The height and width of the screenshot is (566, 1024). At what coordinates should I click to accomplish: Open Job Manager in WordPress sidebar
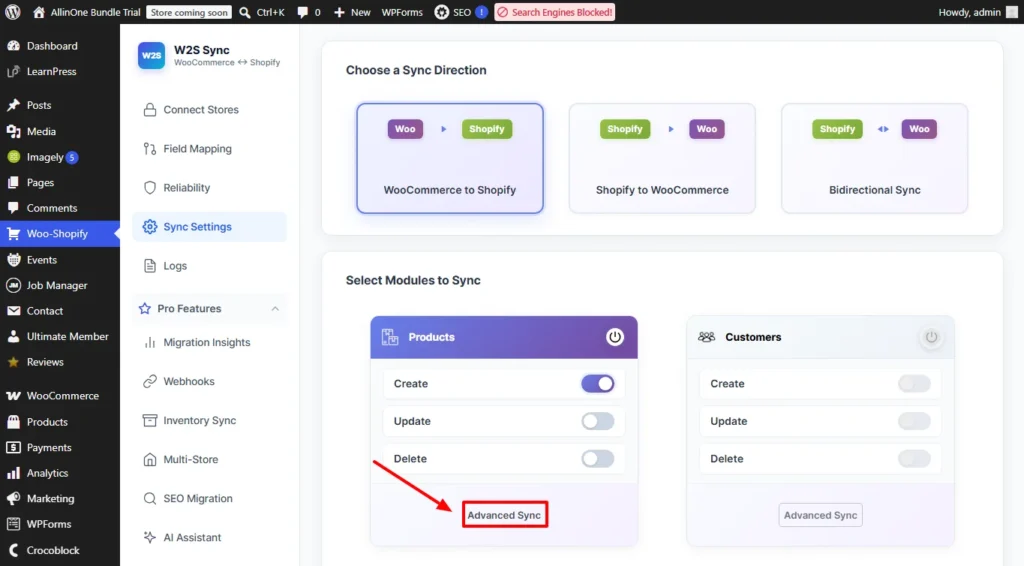pos(59,285)
